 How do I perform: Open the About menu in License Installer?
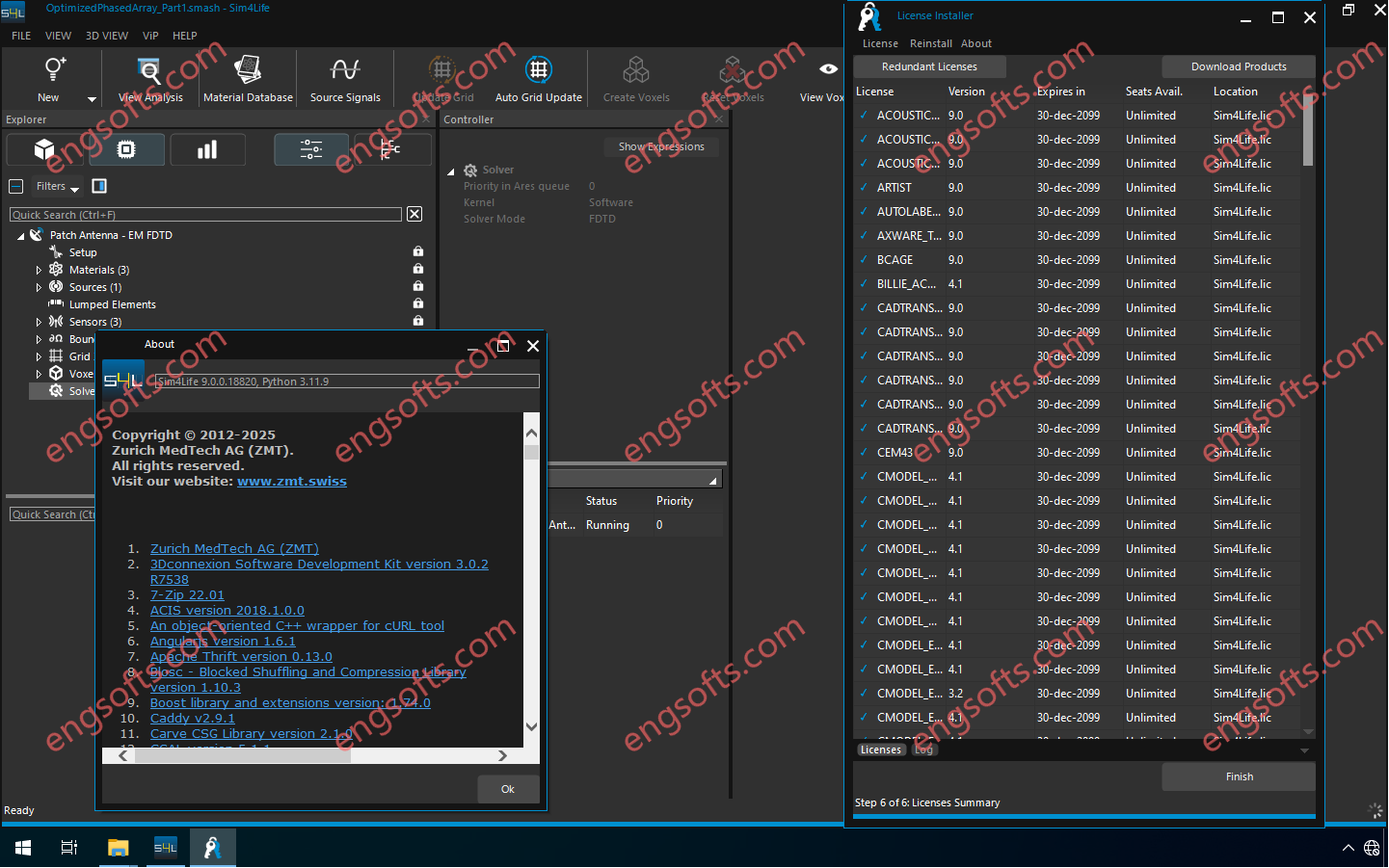pos(976,43)
